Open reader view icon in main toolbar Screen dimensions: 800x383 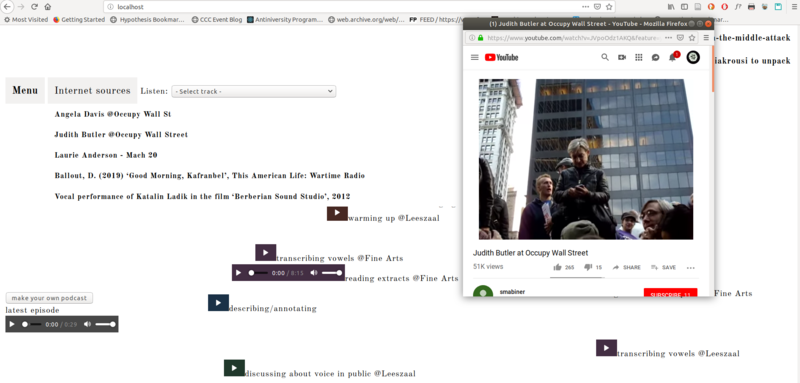697,7
